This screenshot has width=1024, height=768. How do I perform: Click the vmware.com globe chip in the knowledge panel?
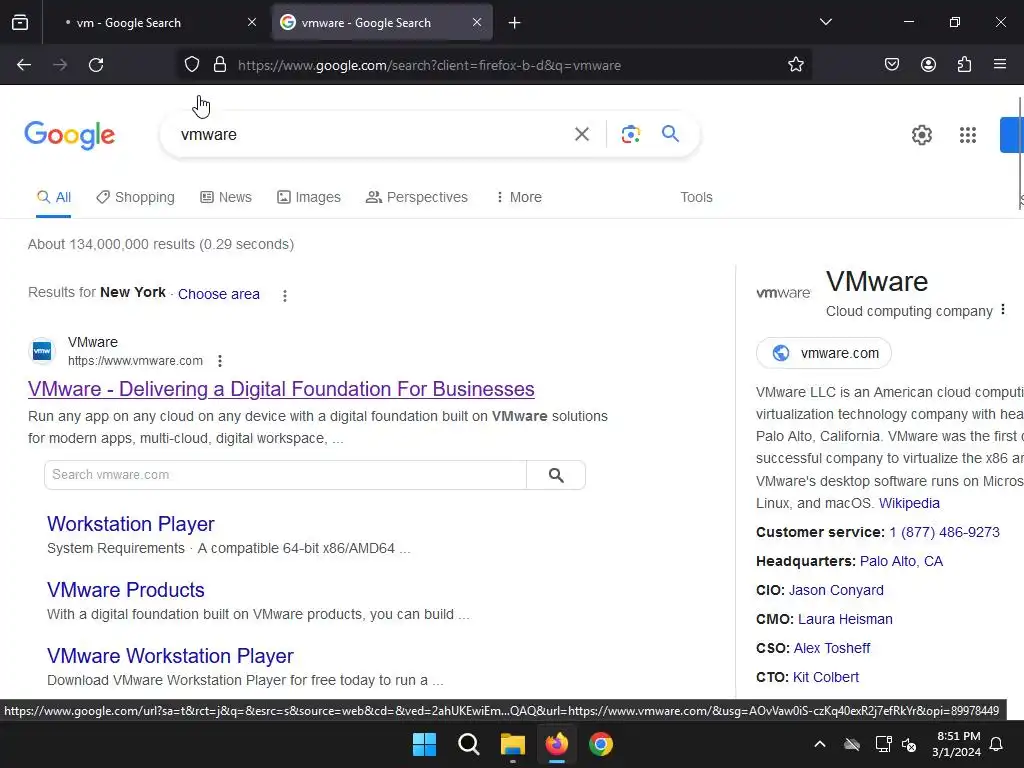[x=824, y=353]
